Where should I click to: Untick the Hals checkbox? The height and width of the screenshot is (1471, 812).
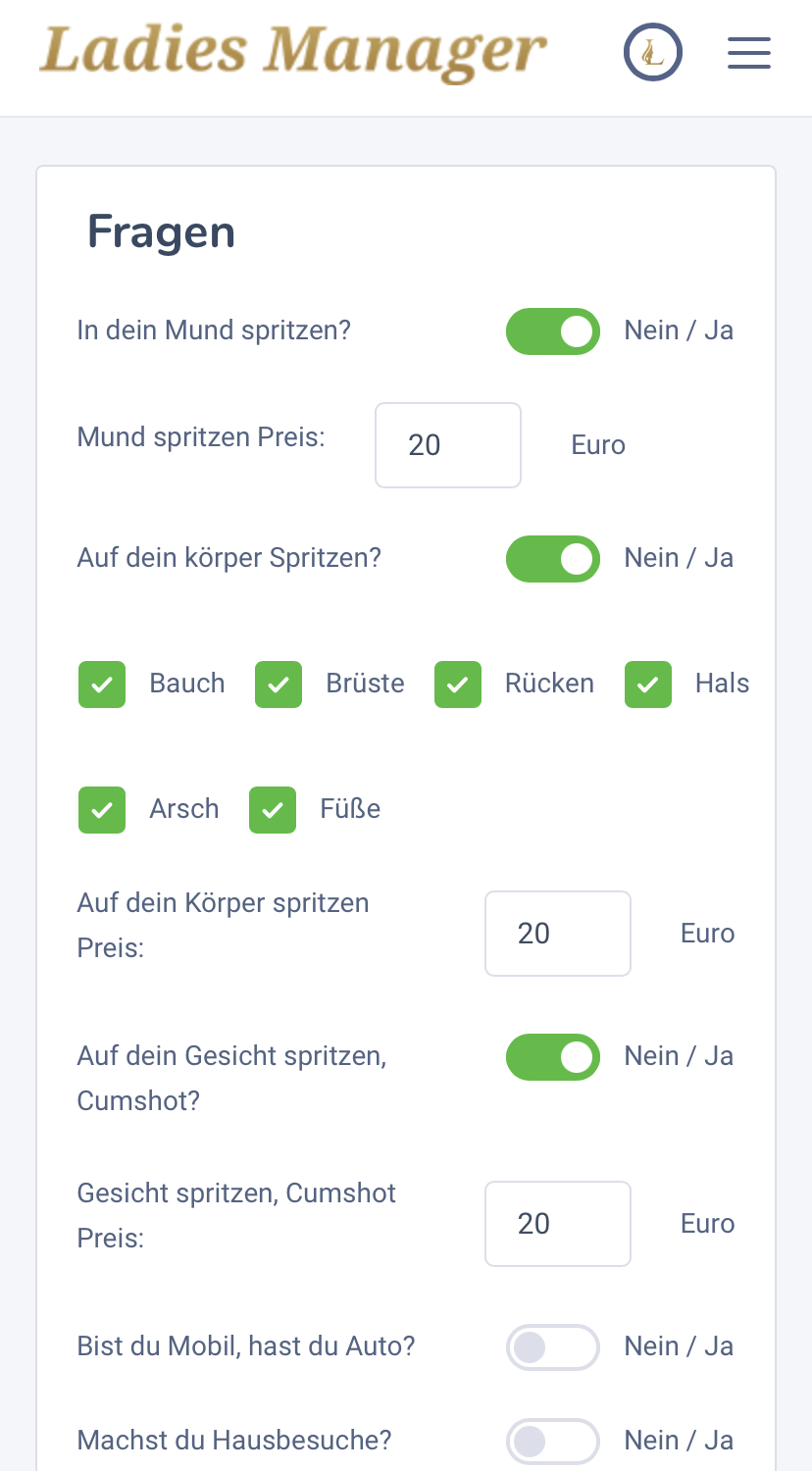tap(648, 685)
